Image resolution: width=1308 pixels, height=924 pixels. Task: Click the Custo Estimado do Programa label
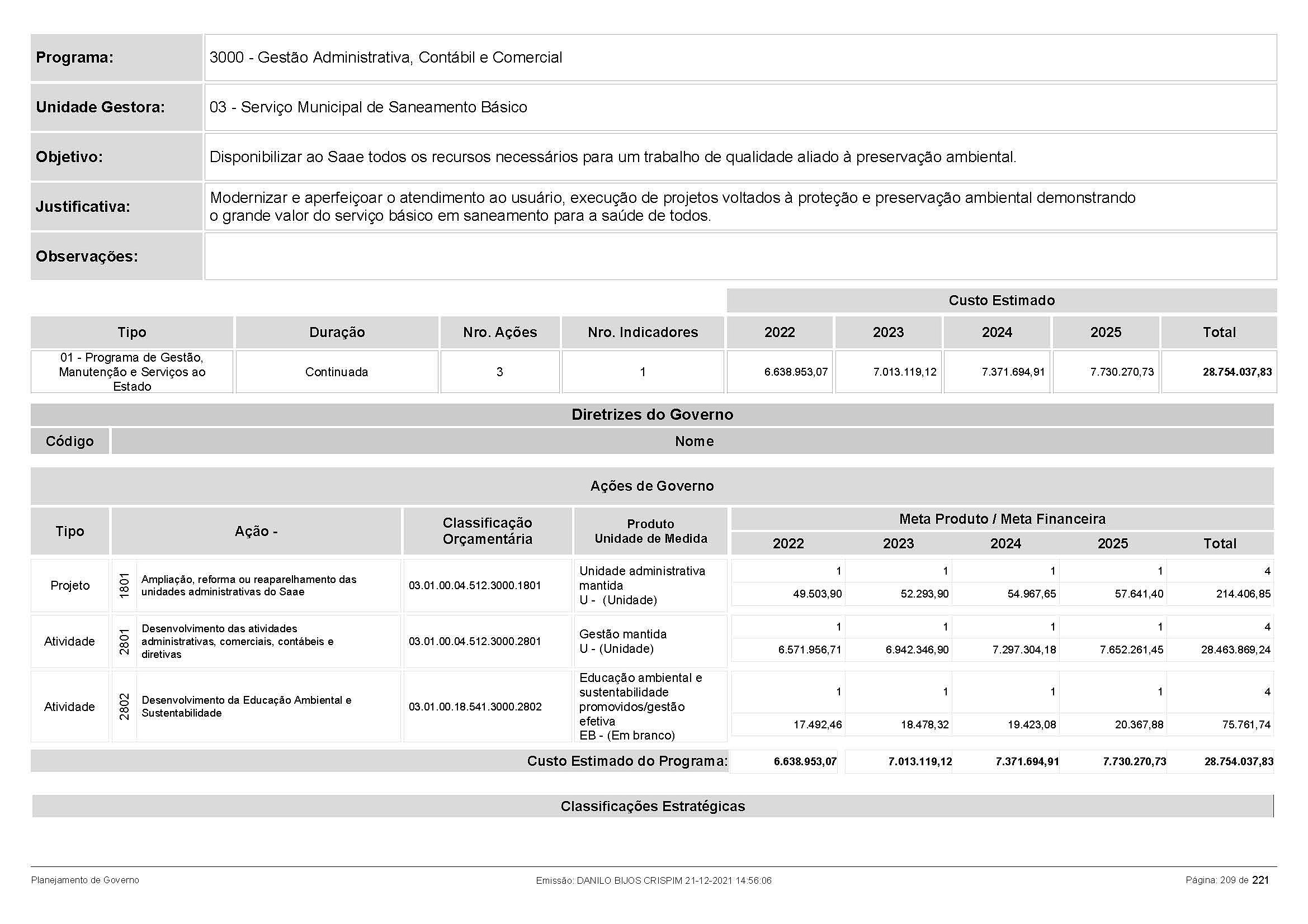(627, 762)
